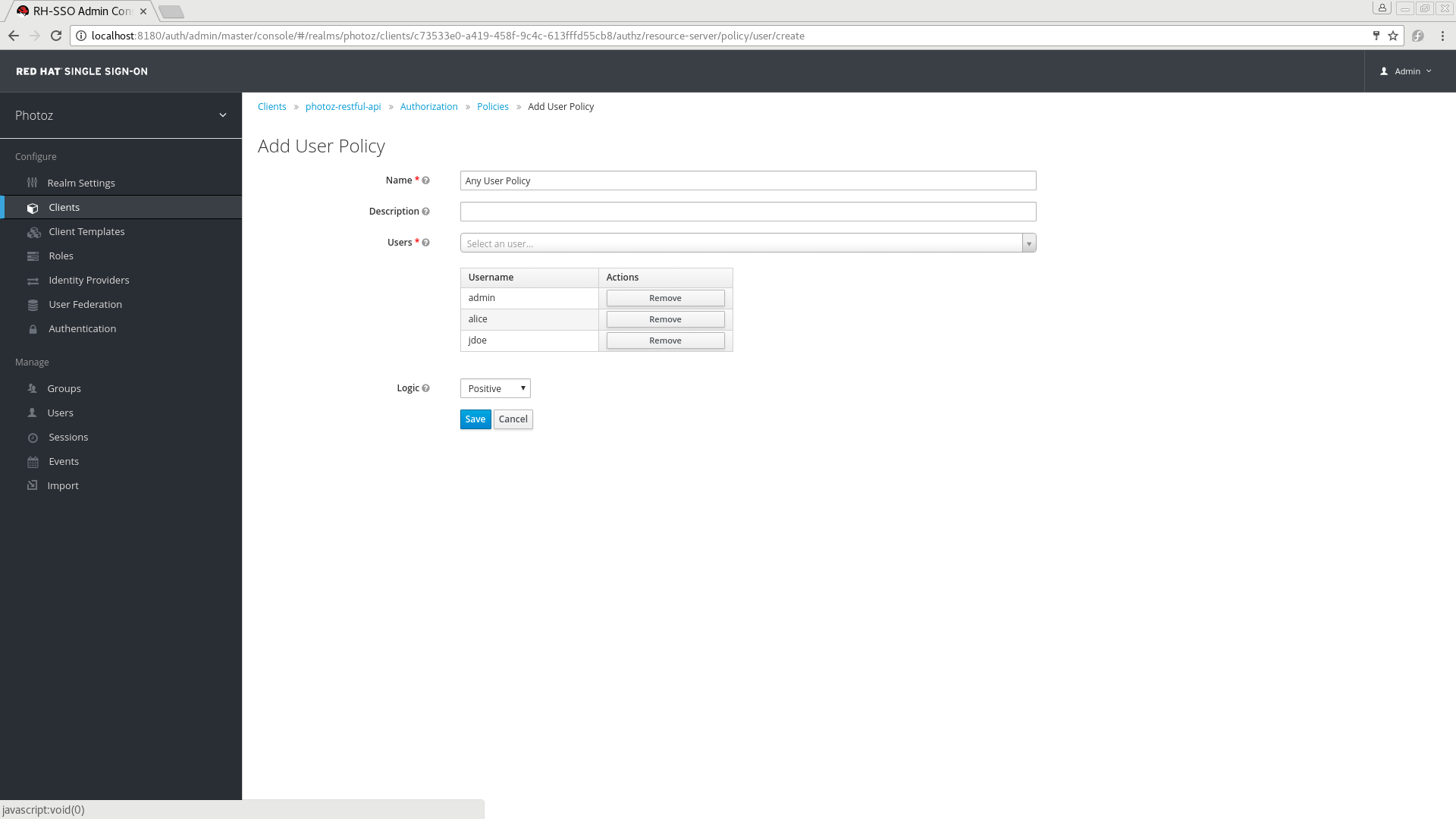Navigate to Policies breadcrumb link
Image resolution: width=1456 pixels, height=819 pixels.
click(x=493, y=106)
